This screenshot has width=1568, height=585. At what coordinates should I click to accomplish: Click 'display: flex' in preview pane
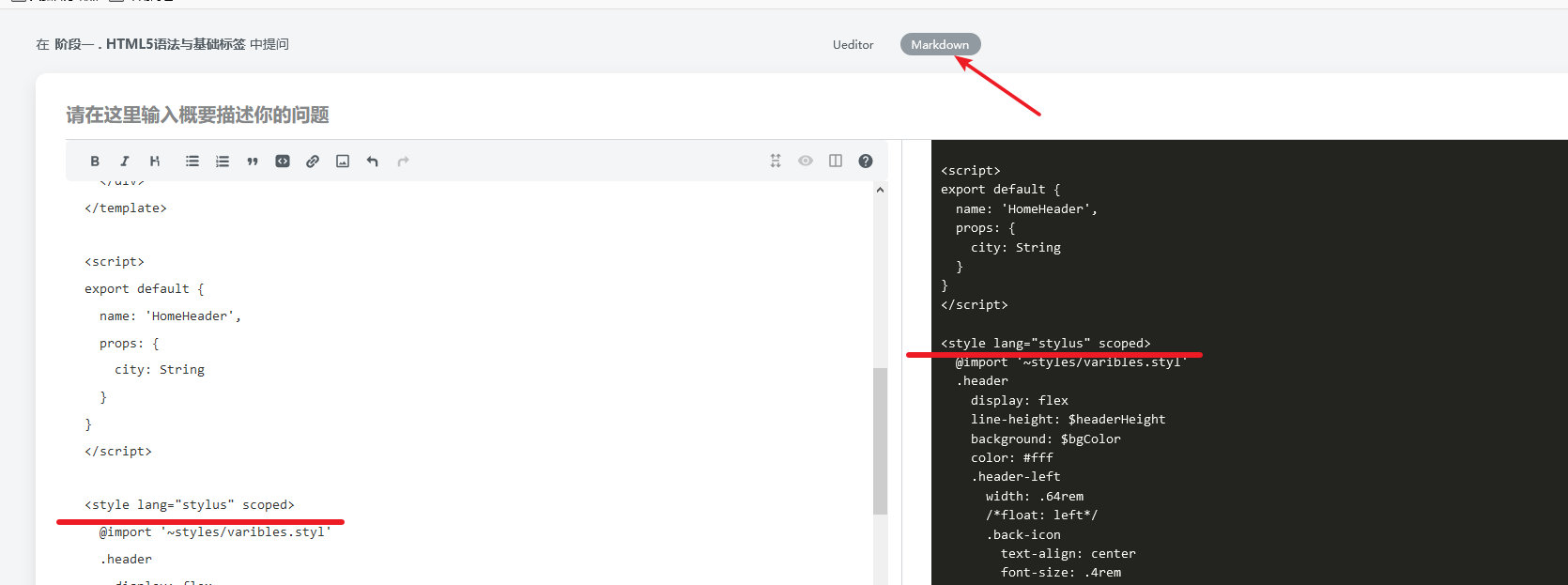tap(1020, 401)
